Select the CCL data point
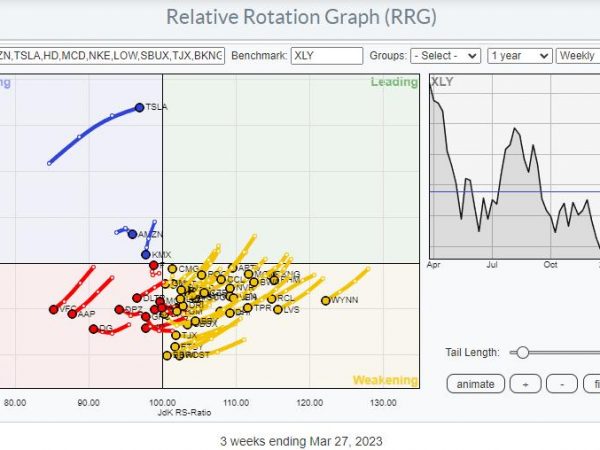Image resolution: width=600 pixels, height=450 pixels. (x=221, y=279)
